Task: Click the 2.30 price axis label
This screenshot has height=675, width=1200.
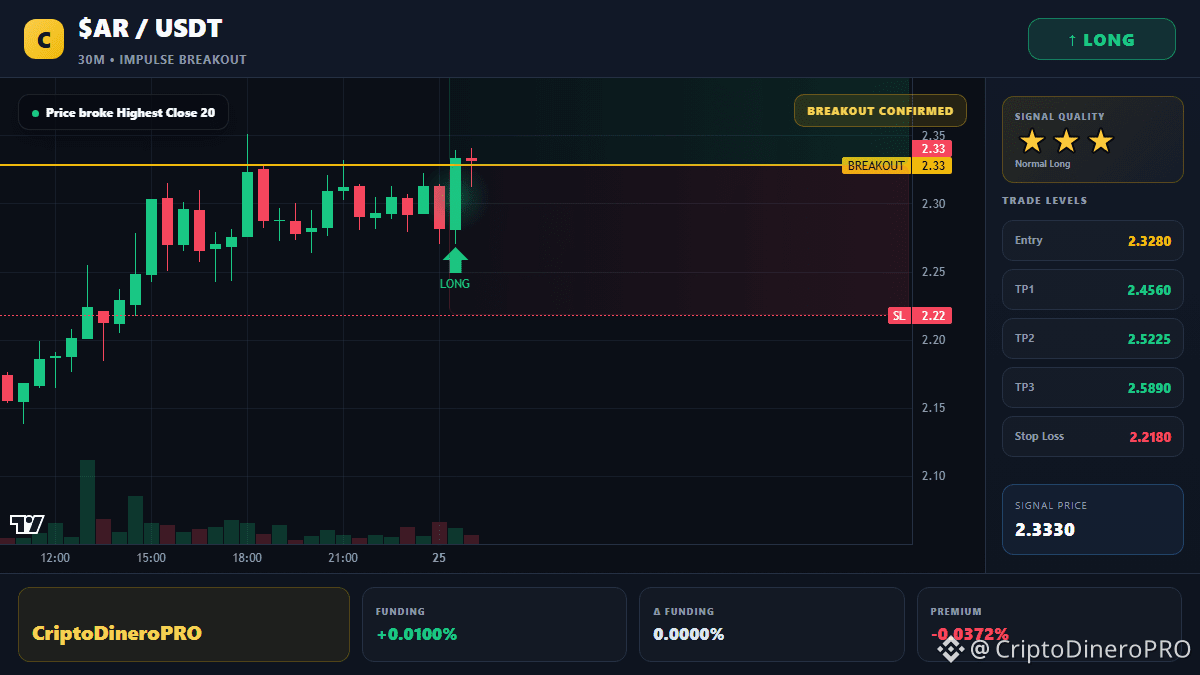Action: (934, 204)
